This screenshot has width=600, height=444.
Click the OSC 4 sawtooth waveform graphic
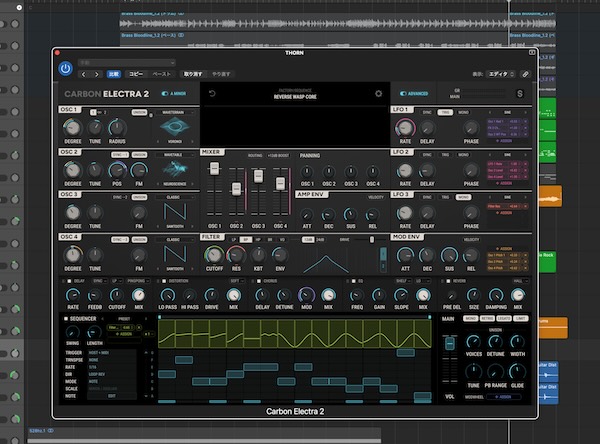pos(175,254)
